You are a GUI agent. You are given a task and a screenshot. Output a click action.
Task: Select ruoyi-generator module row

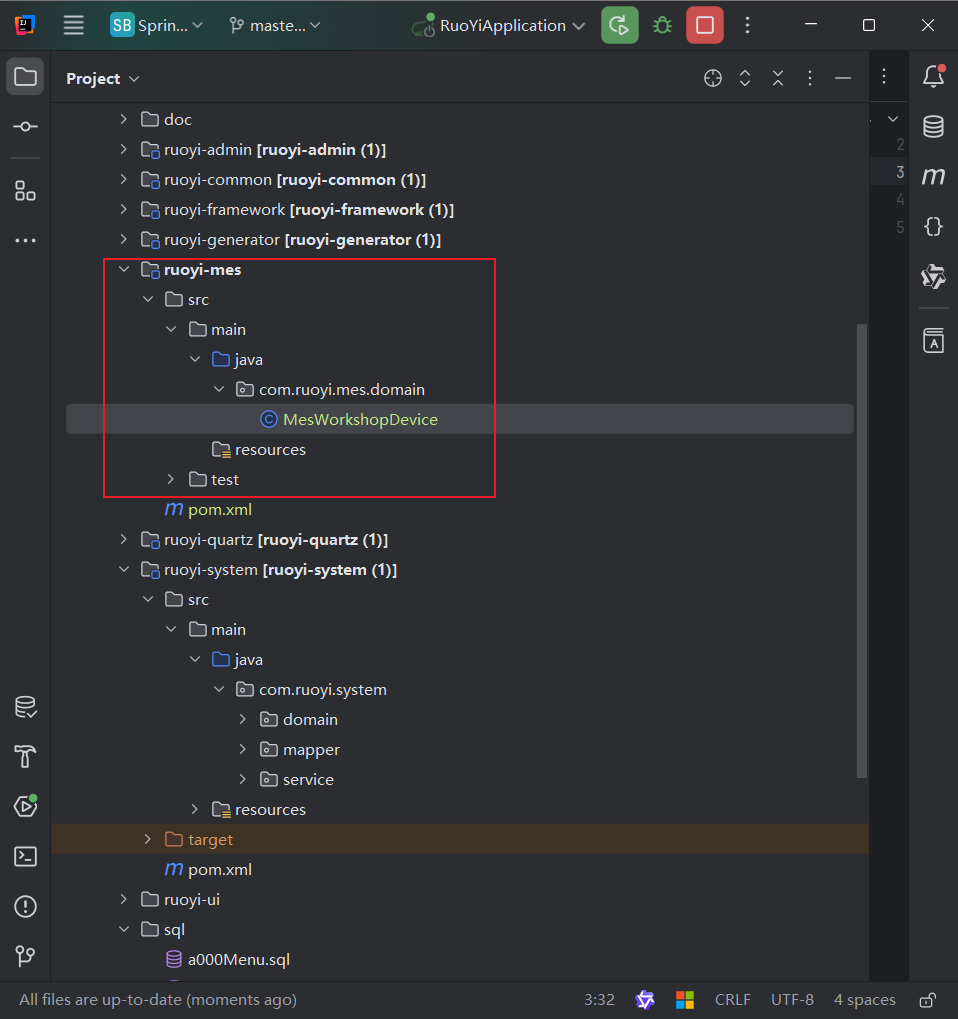tap(460, 240)
